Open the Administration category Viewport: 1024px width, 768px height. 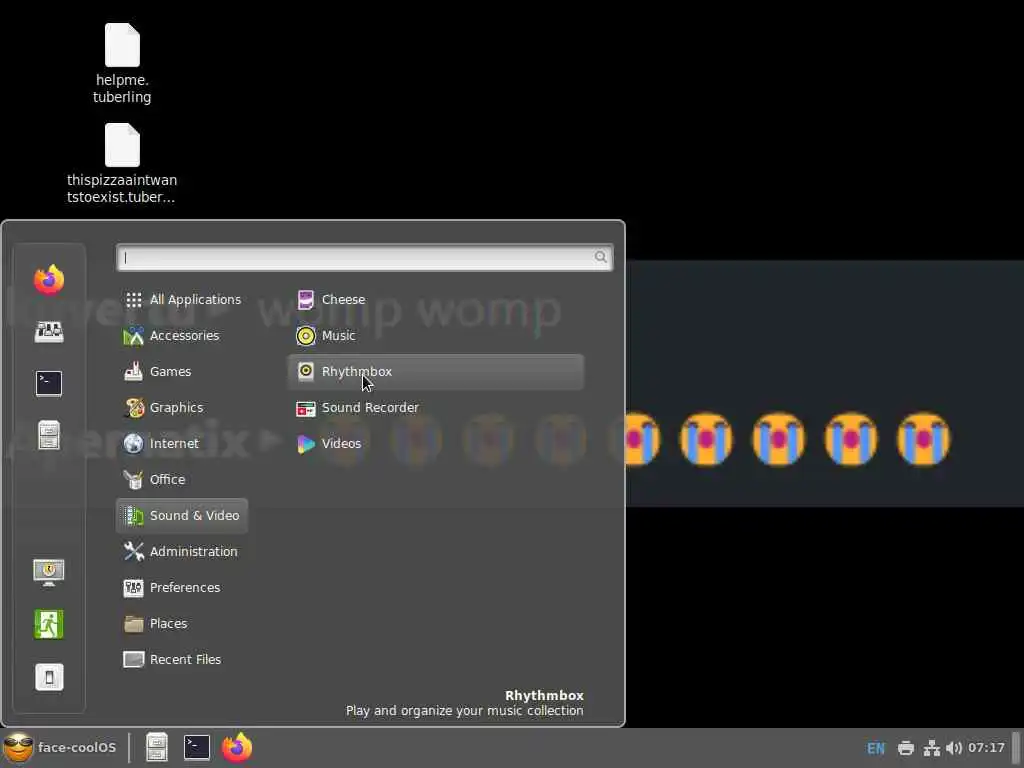(182, 551)
